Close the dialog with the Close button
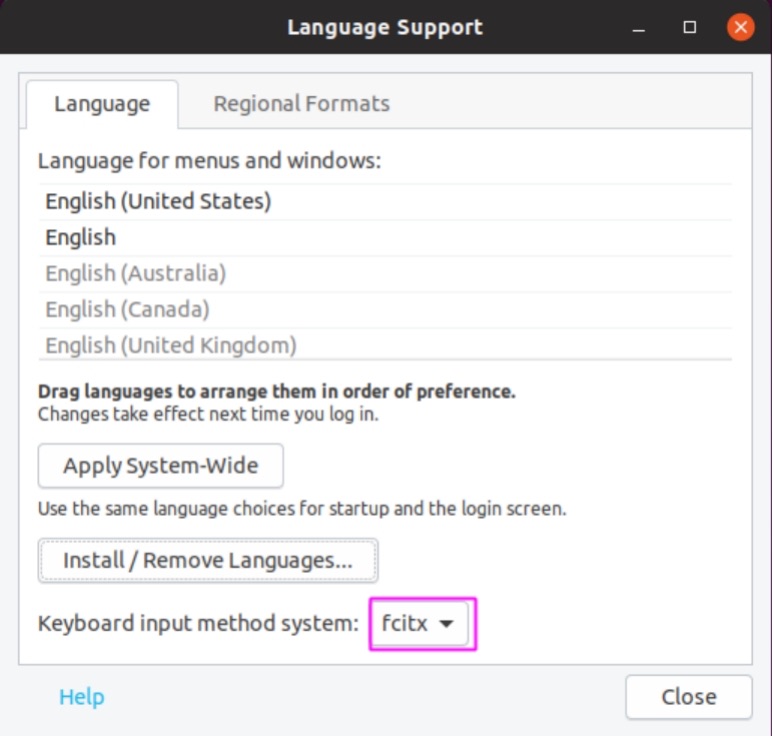The height and width of the screenshot is (736, 774). (x=689, y=697)
